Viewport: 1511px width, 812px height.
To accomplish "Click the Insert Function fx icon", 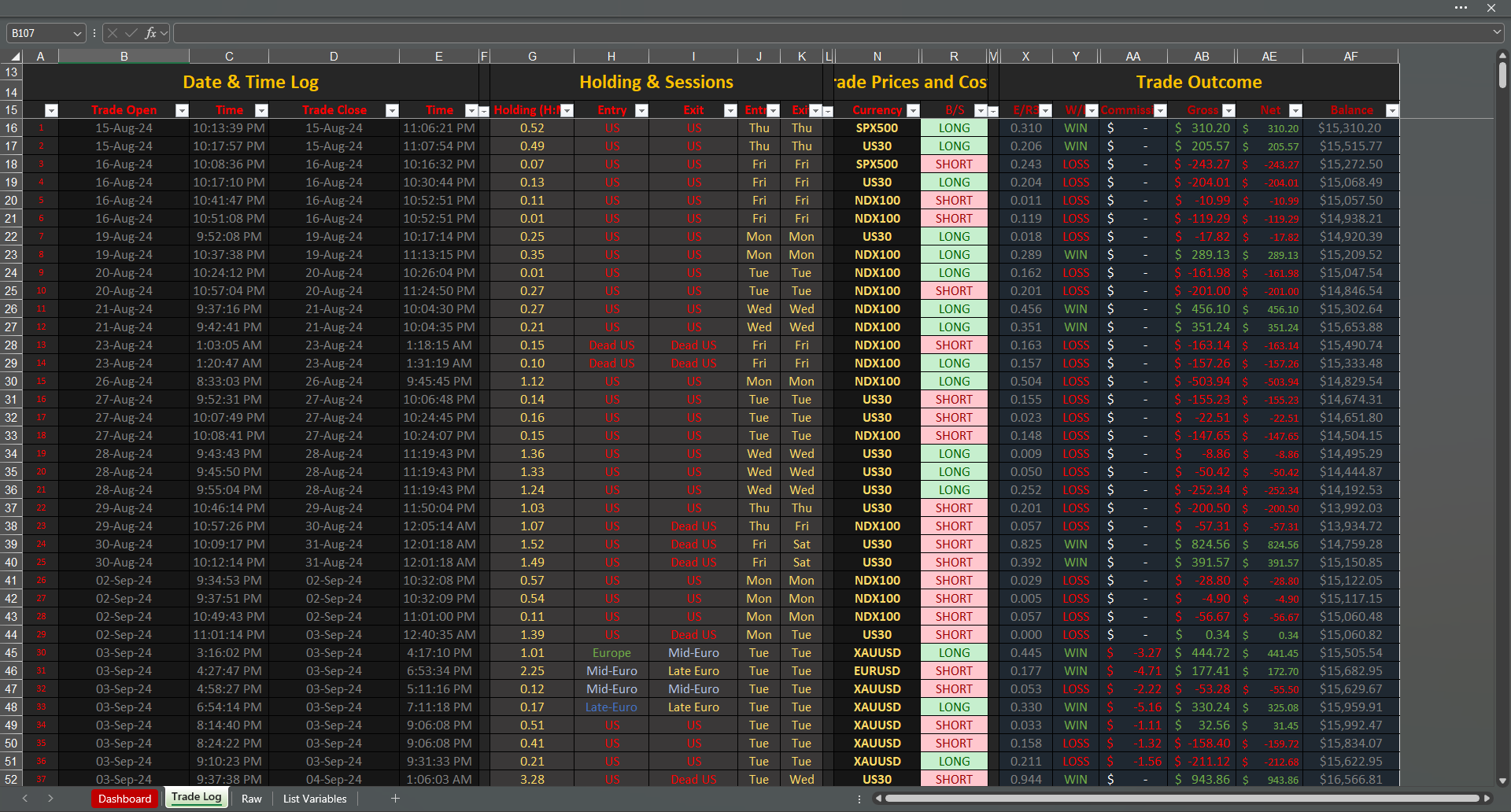I will pyautogui.click(x=150, y=33).
